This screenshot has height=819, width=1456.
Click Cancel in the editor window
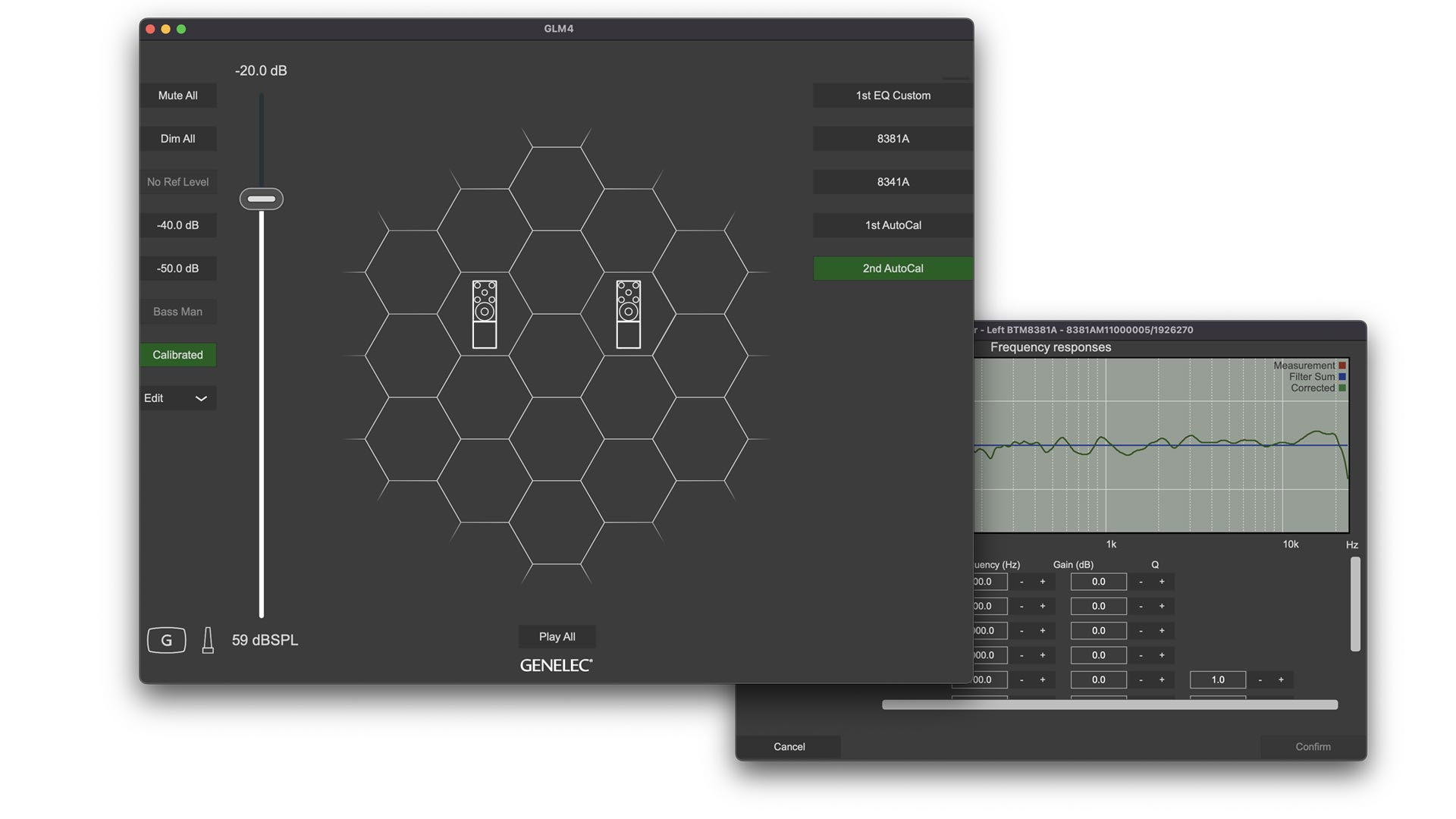click(789, 747)
